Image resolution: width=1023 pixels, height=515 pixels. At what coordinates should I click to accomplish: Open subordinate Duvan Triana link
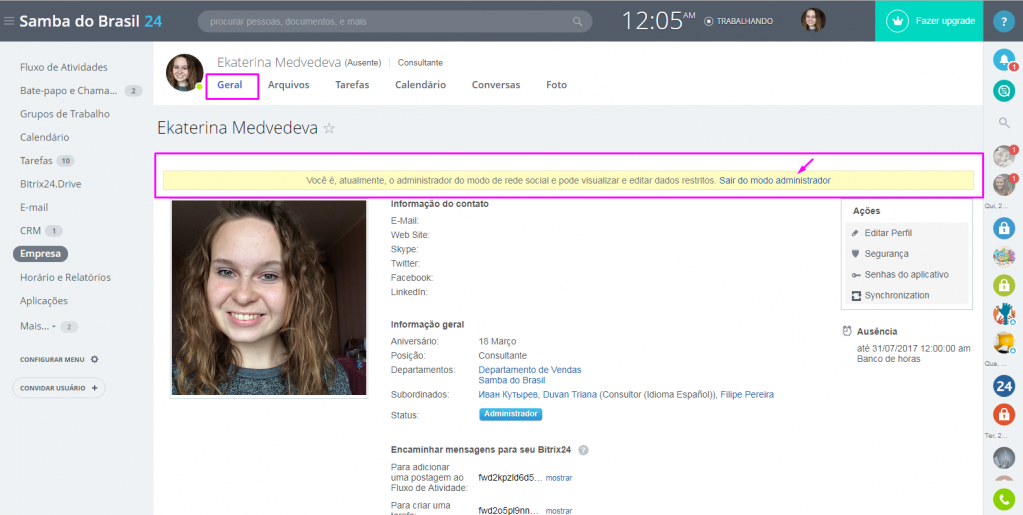point(570,394)
